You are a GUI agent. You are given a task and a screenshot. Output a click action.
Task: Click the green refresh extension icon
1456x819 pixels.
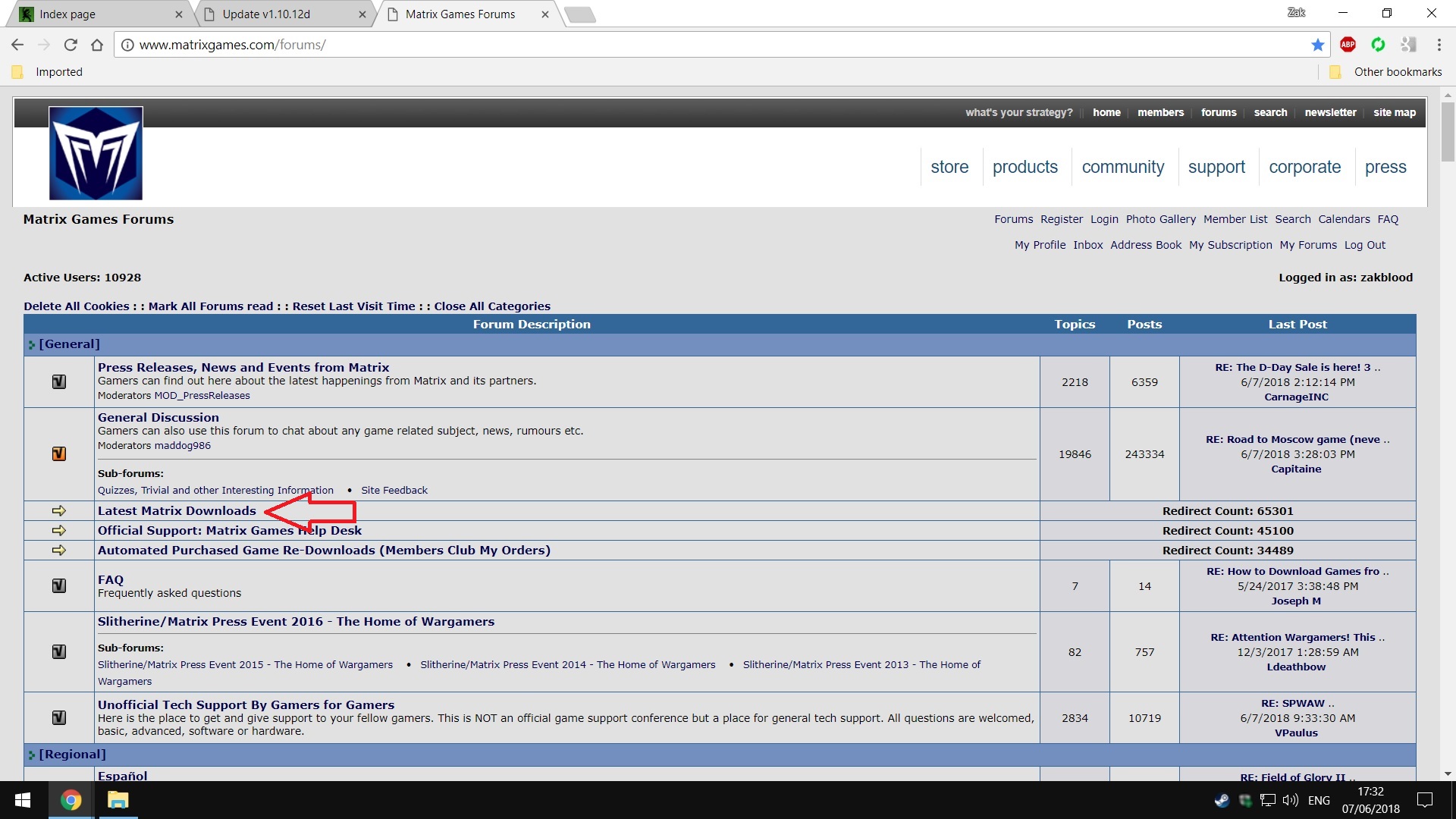pyautogui.click(x=1378, y=45)
